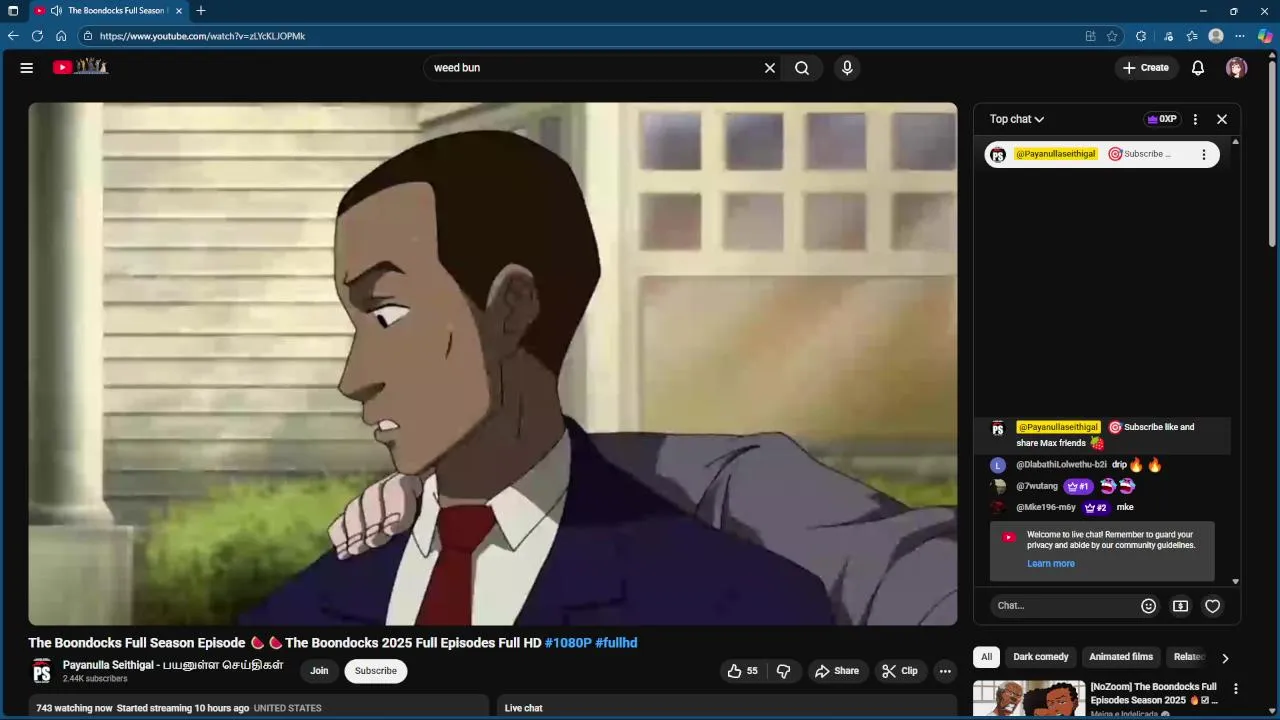Image resolution: width=1280 pixels, height=720 pixels.
Task: Open Edge Settings and more menu
Action: (1241, 36)
